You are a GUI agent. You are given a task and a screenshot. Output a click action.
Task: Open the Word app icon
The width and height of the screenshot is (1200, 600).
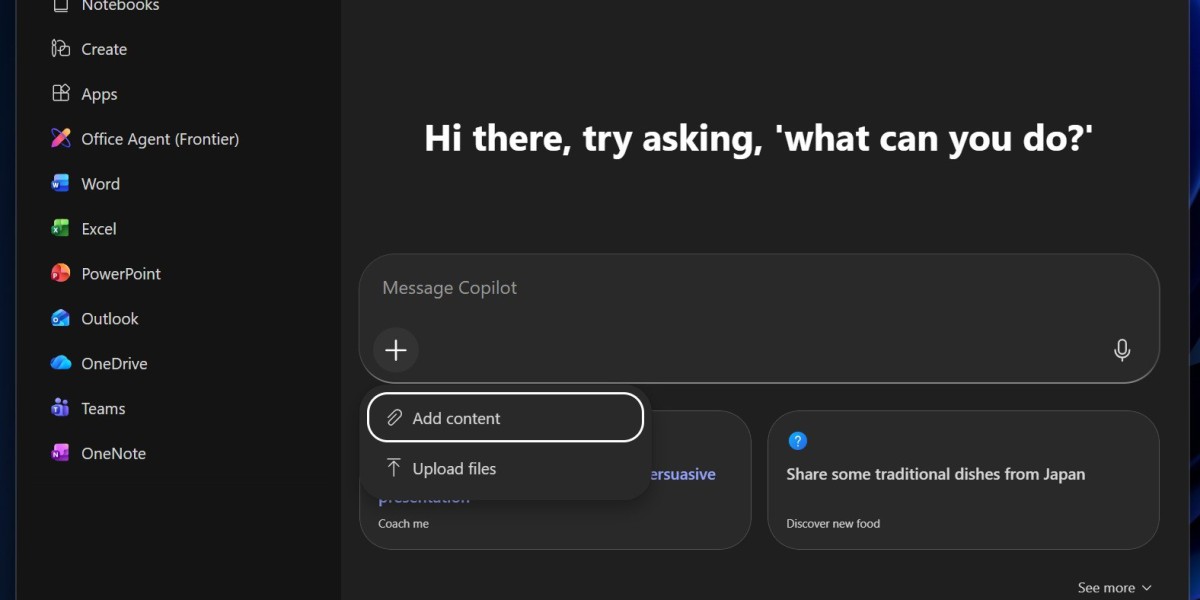(61, 184)
